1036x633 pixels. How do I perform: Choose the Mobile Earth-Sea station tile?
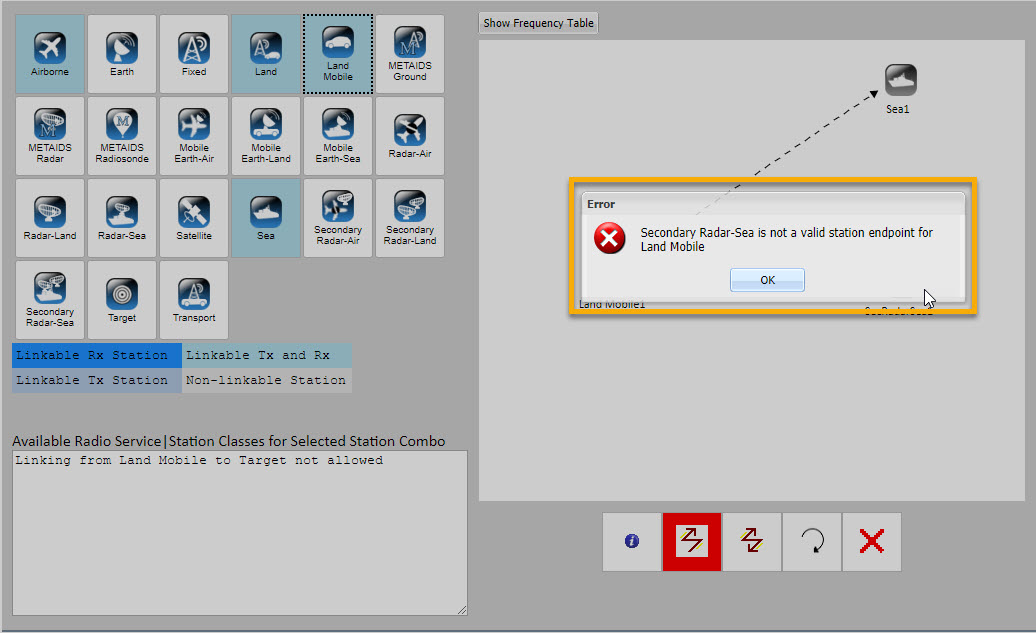(338, 135)
